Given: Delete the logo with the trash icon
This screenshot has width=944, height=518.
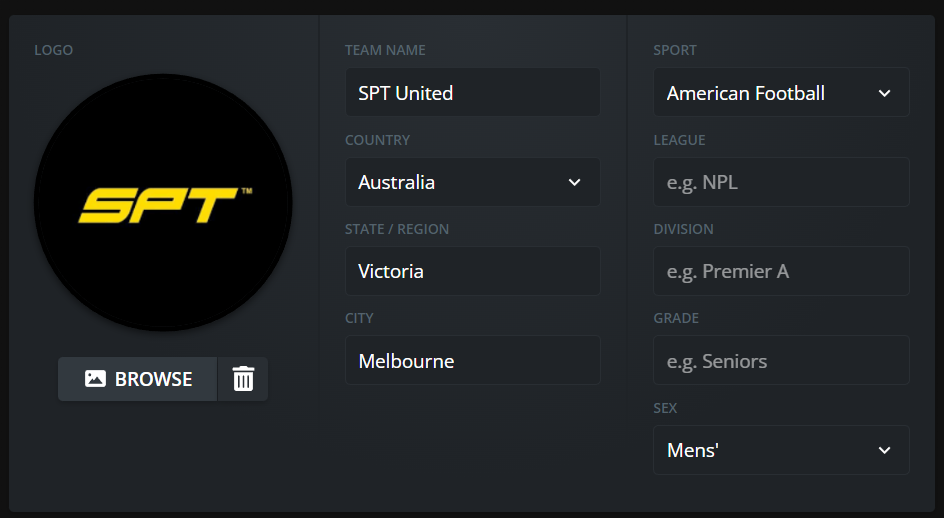Looking at the screenshot, I should pos(243,379).
